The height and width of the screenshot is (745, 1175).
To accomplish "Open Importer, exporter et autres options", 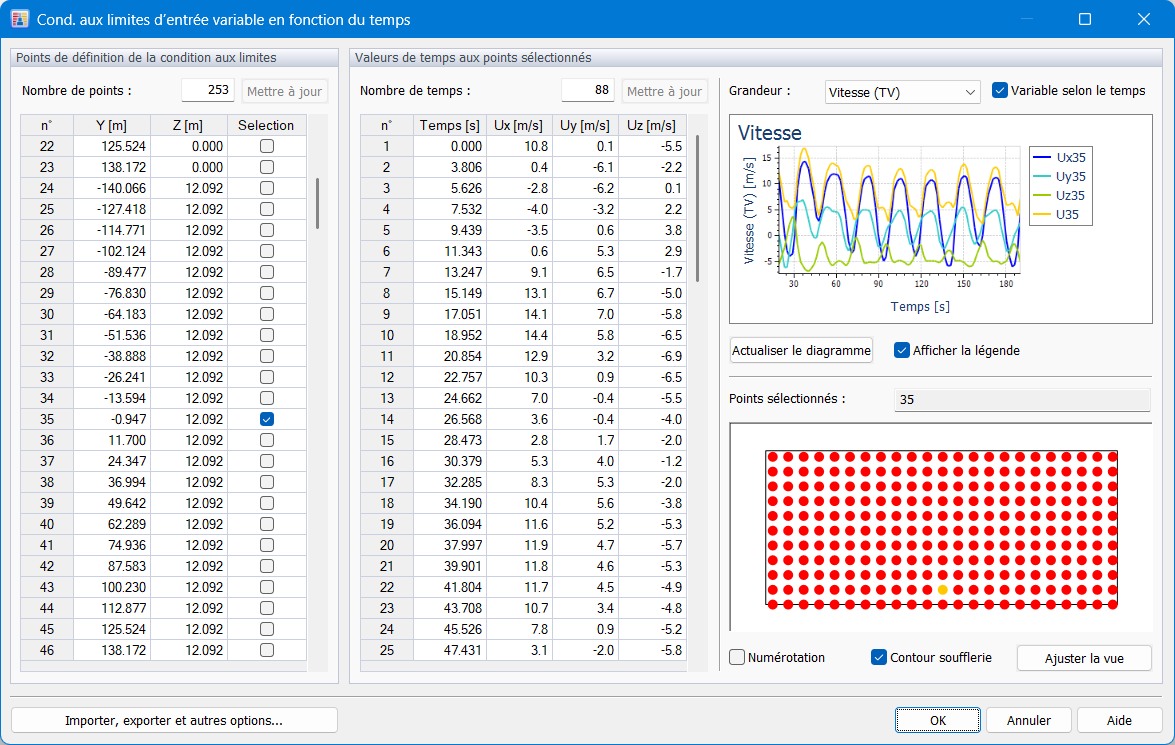I will [174, 720].
